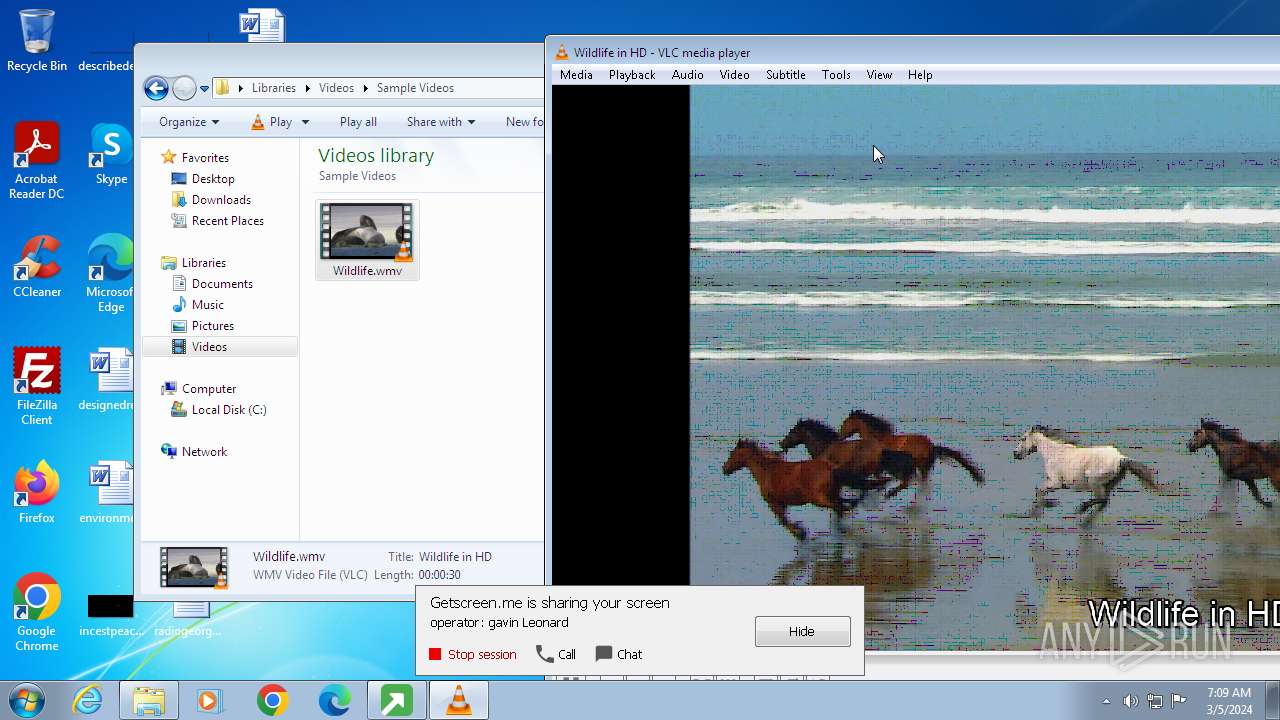Open Chat with the operator

point(619,654)
